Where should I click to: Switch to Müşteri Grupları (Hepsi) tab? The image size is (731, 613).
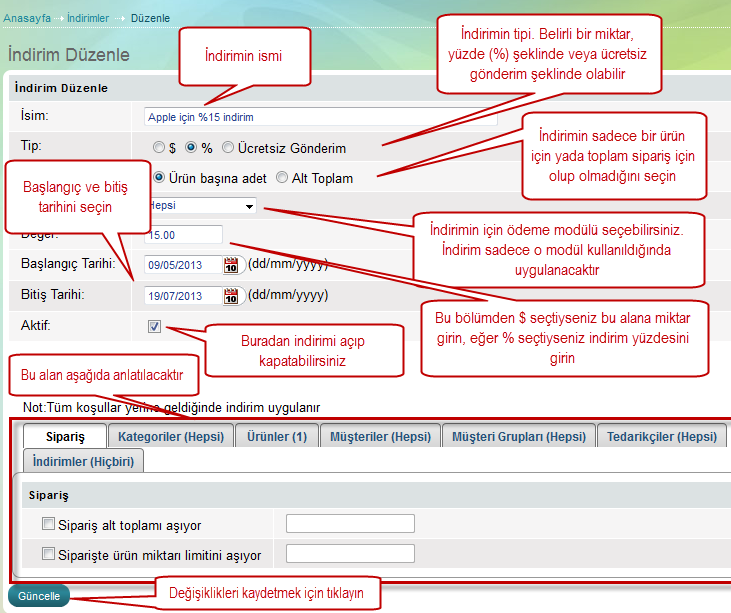point(518,436)
